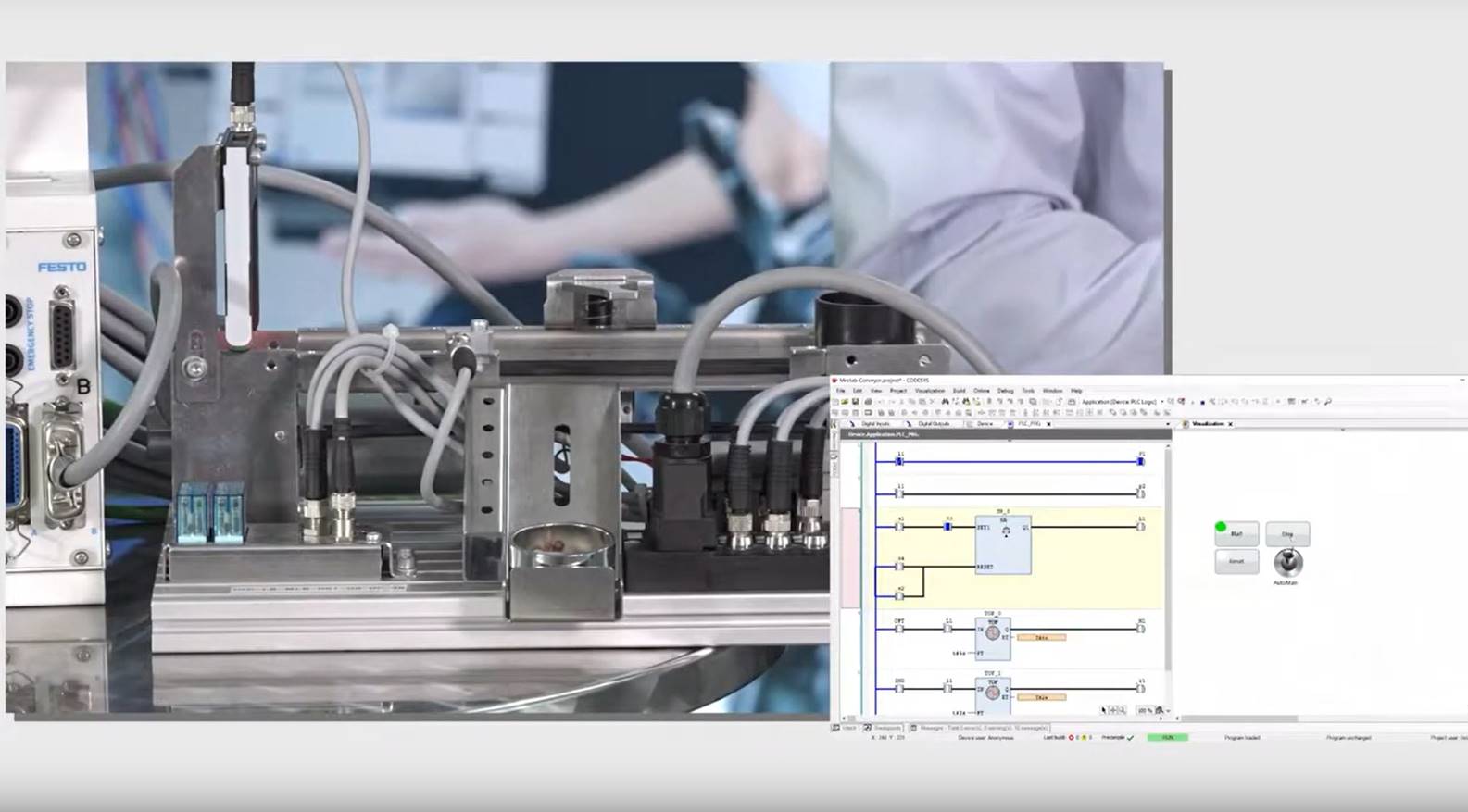Switch to the Digital Outputs tab

pos(933,424)
